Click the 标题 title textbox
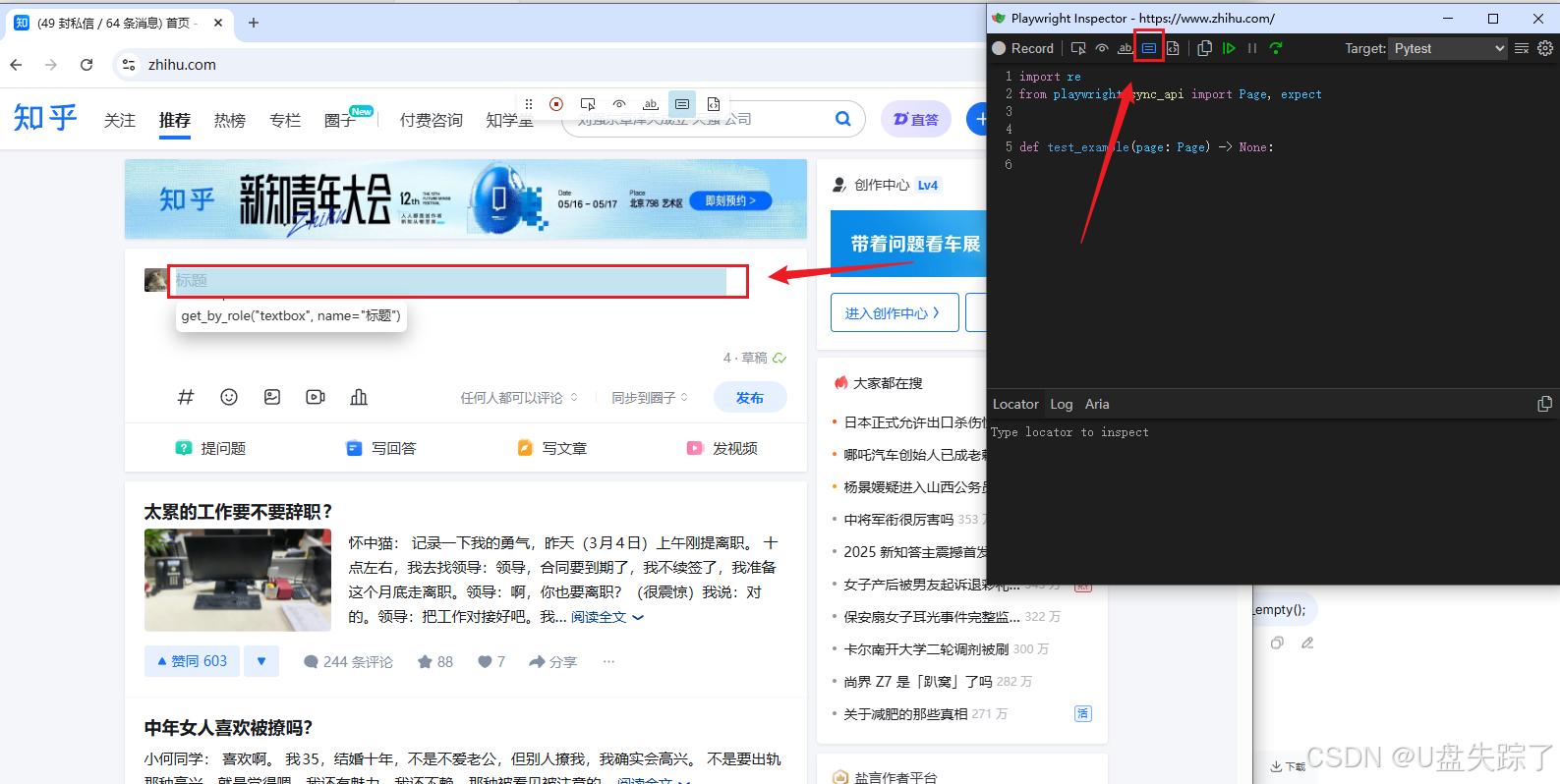The image size is (1560, 784). click(x=450, y=280)
